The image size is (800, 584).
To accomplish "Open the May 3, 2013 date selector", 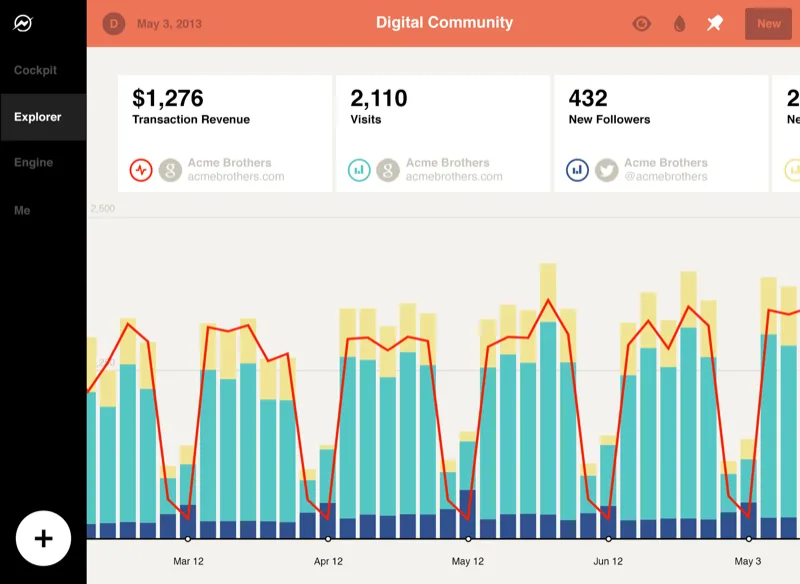I will point(169,24).
